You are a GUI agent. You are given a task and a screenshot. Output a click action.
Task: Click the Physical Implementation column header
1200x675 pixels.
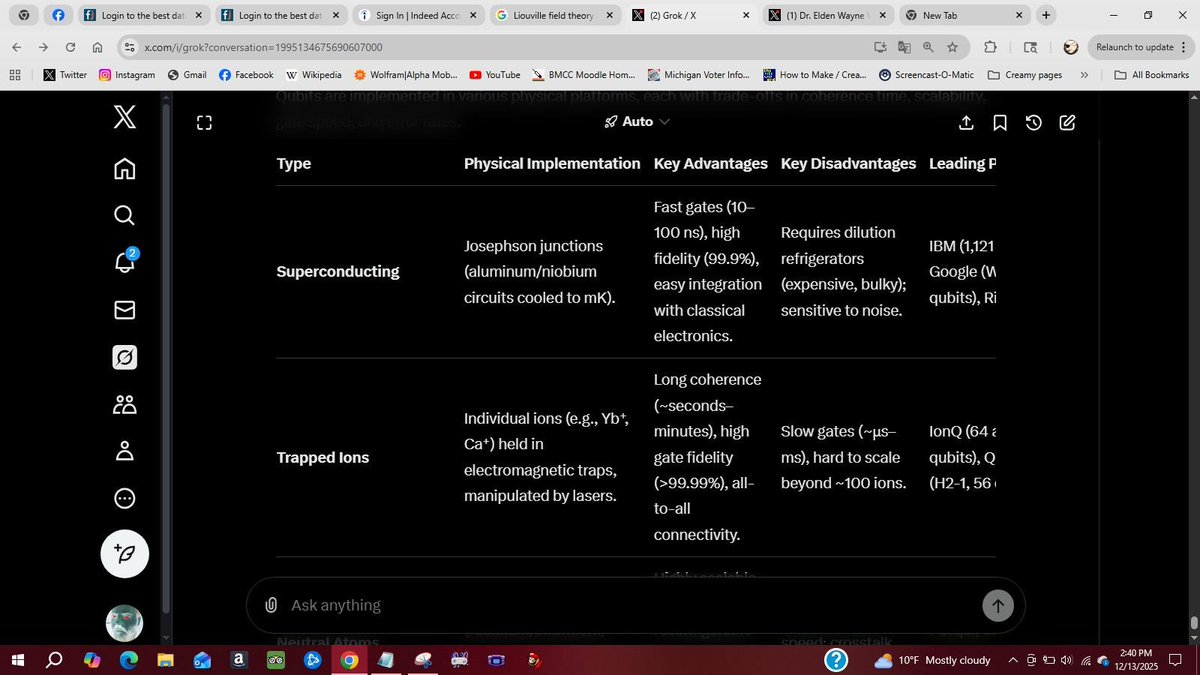click(552, 163)
